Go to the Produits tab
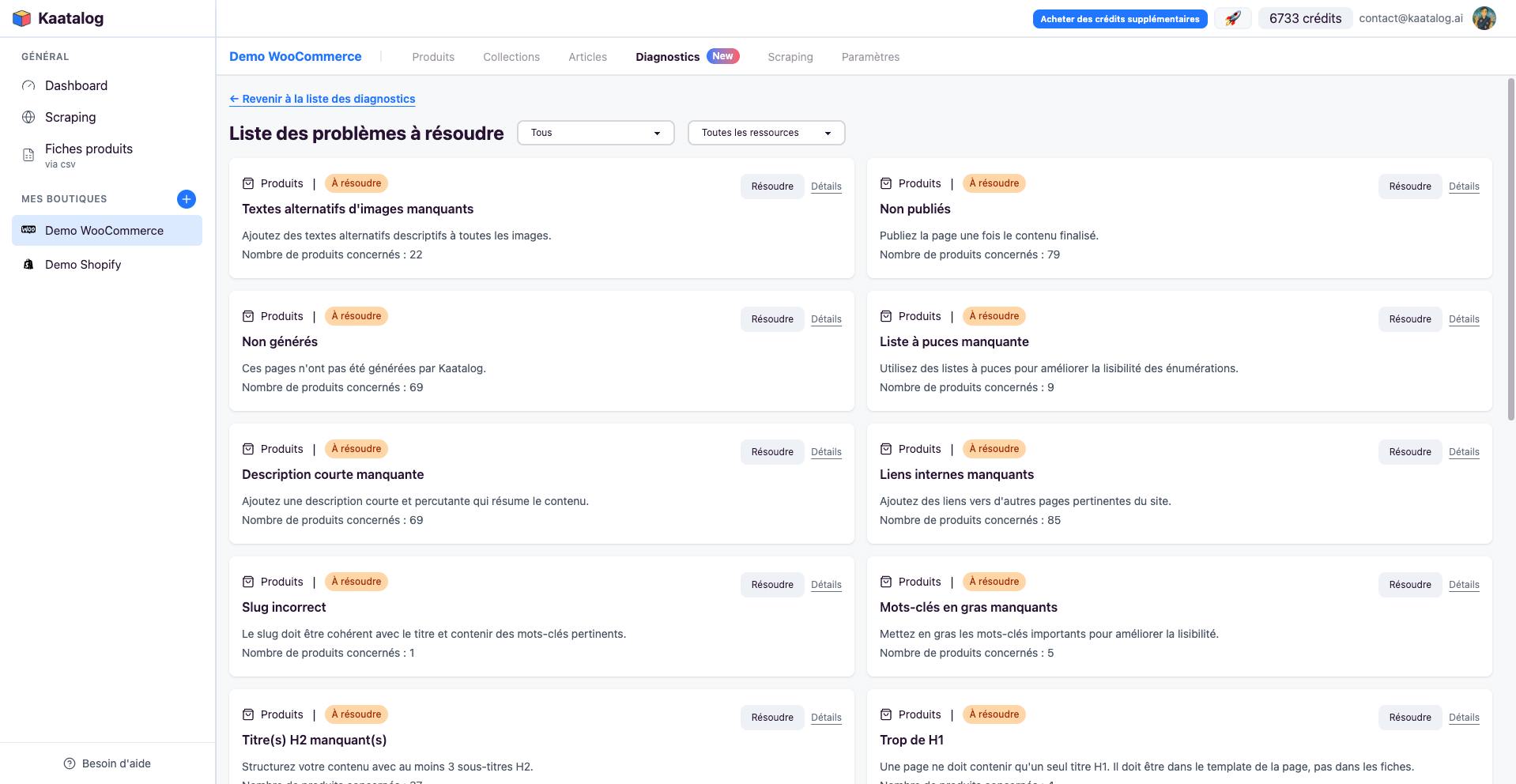 (x=433, y=57)
